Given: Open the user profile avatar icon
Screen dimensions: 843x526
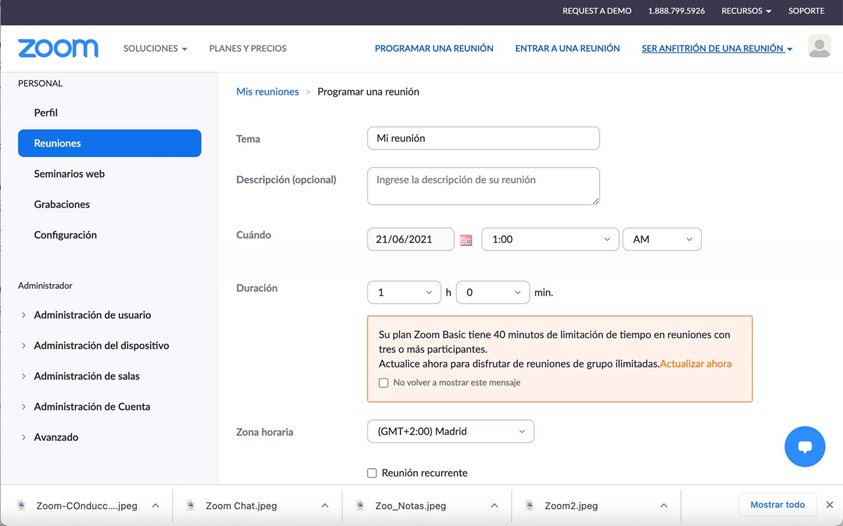Looking at the screenshot, I should point(819,46).
